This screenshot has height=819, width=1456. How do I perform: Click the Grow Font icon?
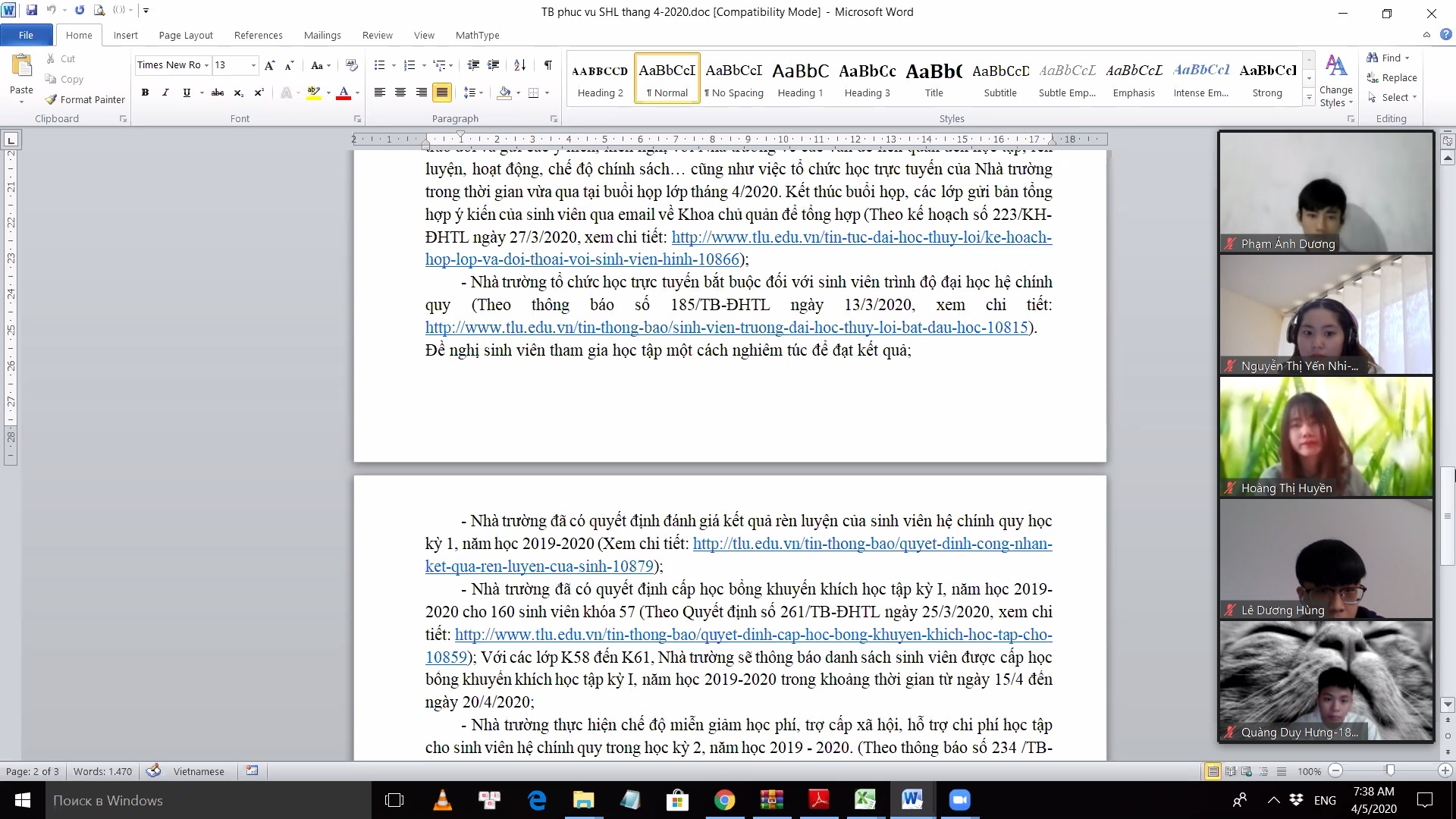(269, 65)
